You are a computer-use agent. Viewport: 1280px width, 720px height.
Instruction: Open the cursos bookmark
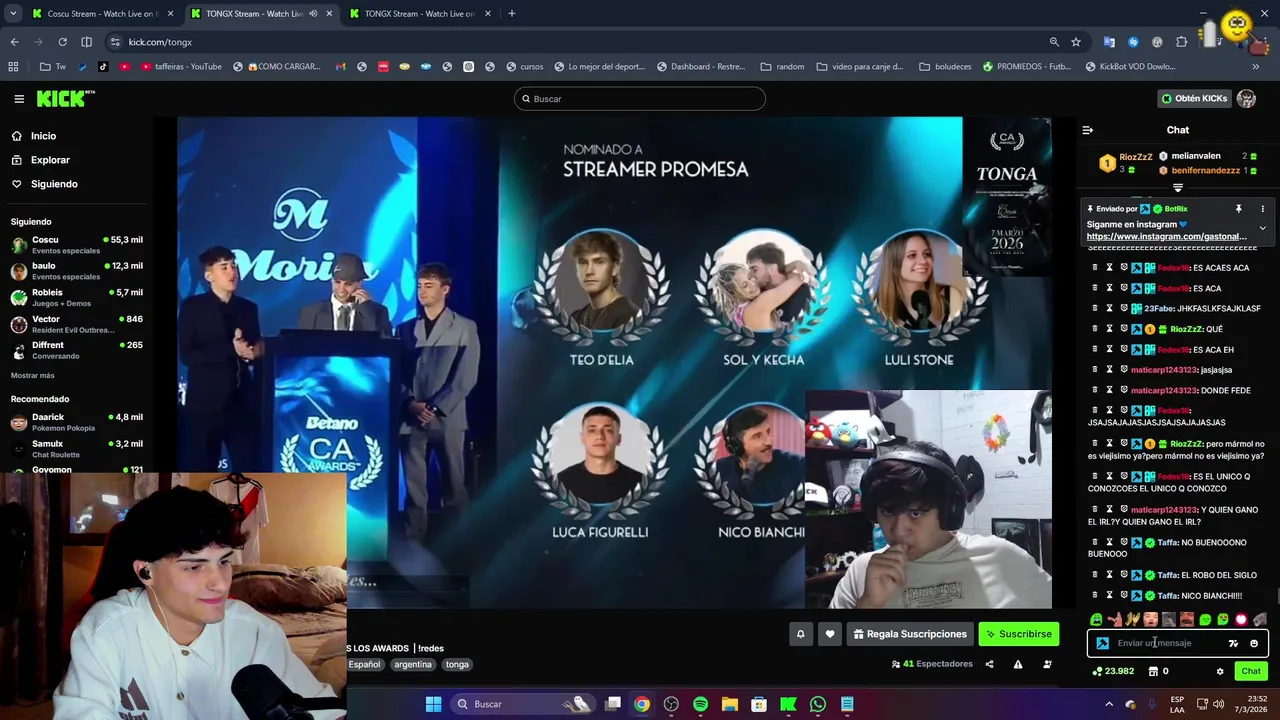point(525,67)
